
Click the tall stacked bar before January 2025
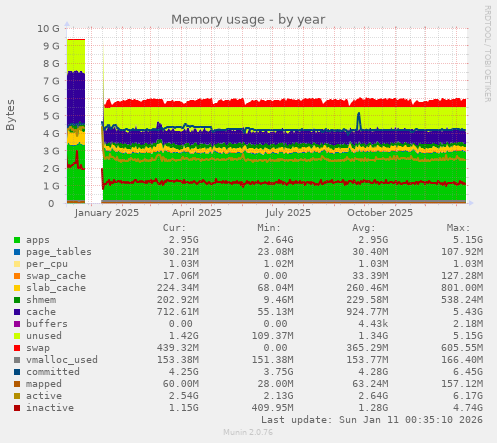[x=76, y=121]
